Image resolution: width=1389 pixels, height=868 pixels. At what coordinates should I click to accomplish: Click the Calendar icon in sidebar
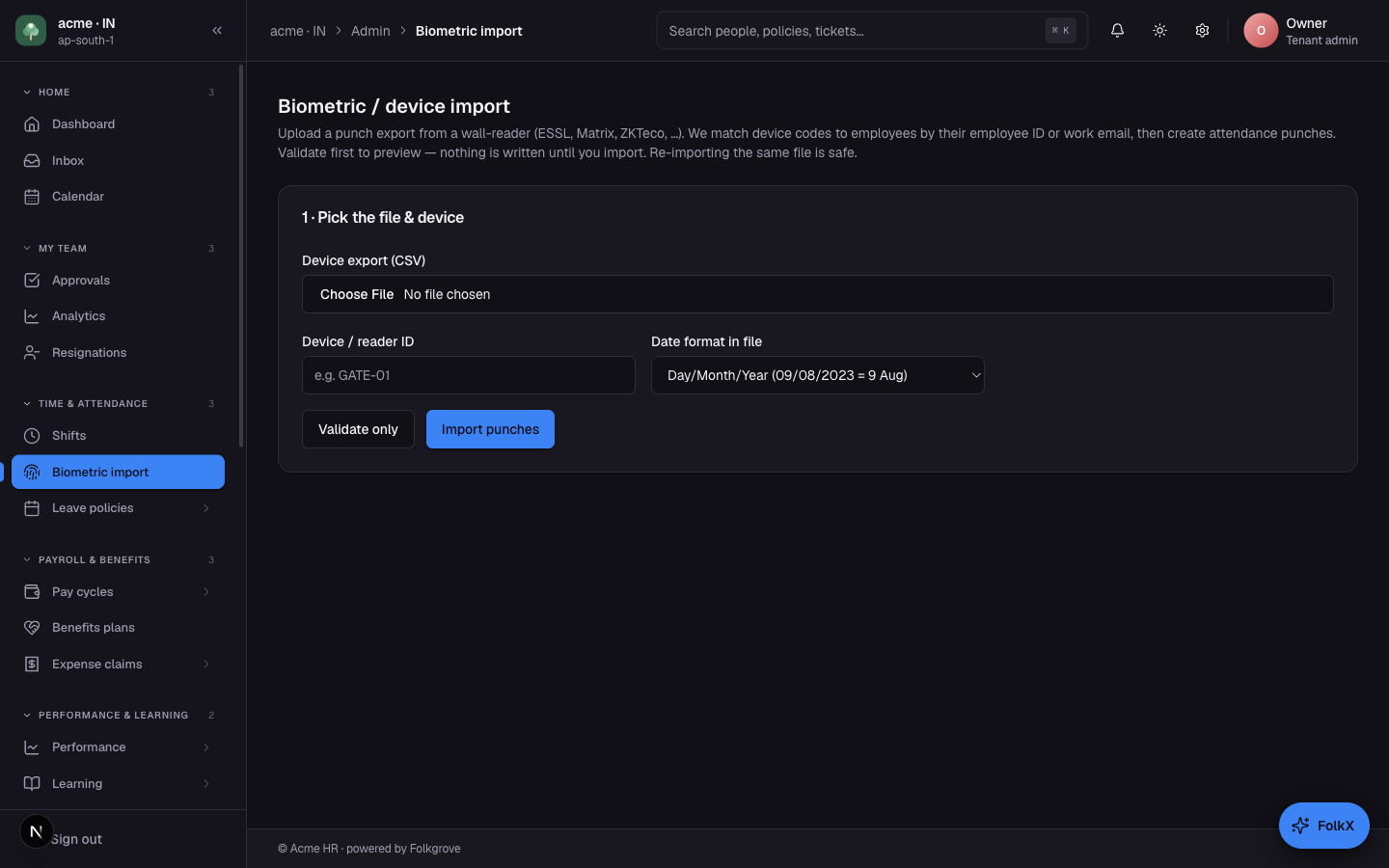[32, 197]
